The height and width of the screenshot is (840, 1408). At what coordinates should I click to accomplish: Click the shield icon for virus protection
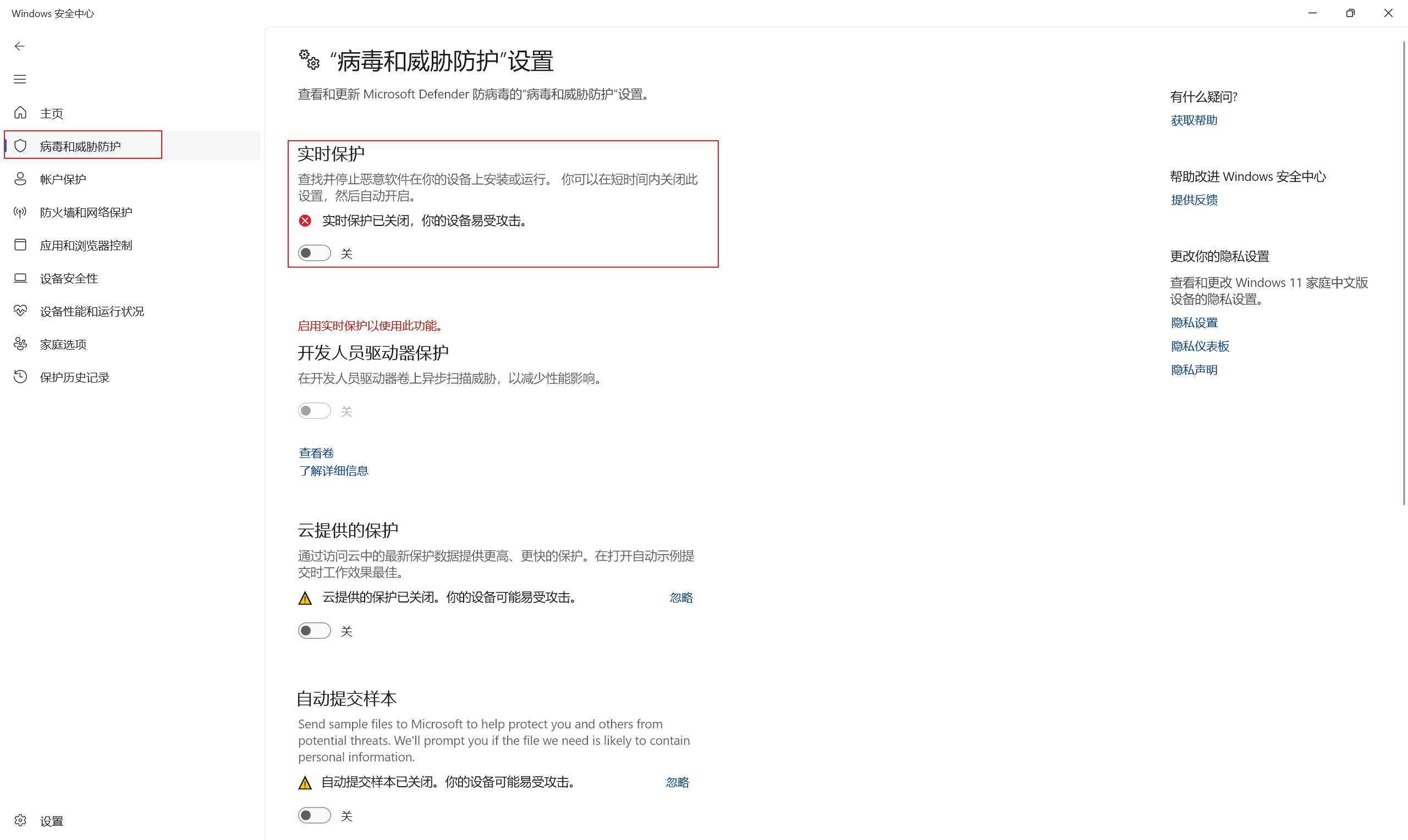(20, 146)
